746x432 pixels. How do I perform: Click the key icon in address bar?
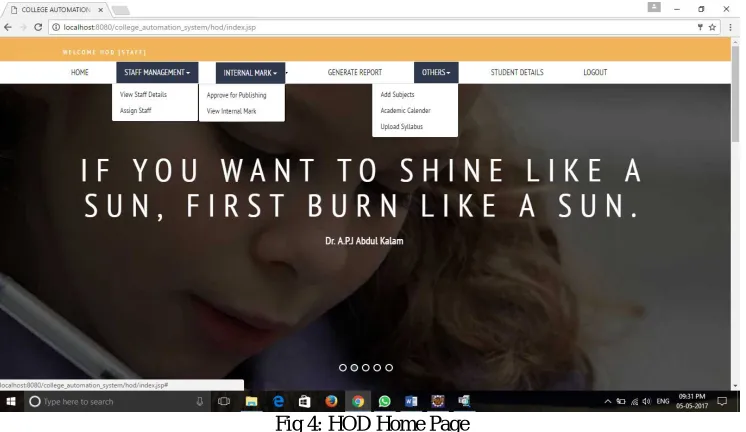pyautogui.click(x=700, y=27)
